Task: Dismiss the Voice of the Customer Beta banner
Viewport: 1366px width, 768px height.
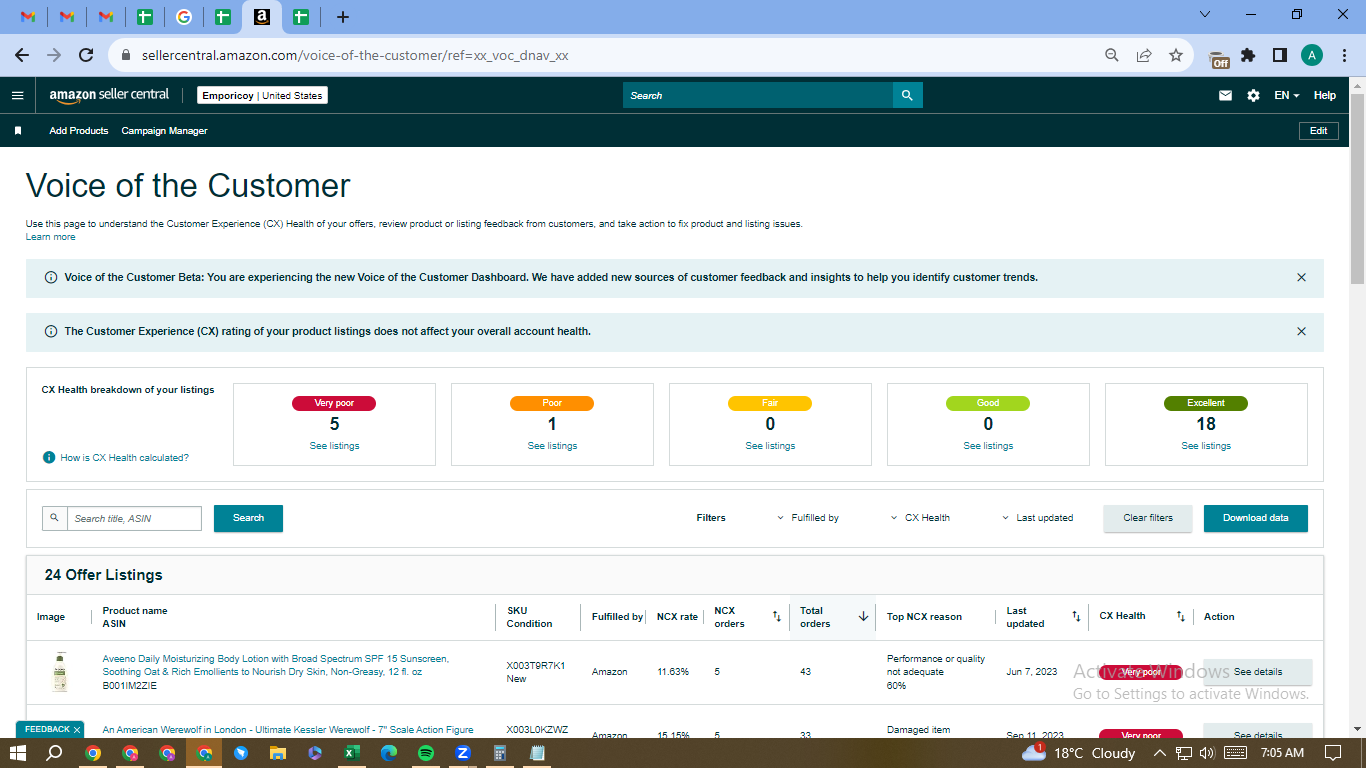Action: pos(1301,277)
